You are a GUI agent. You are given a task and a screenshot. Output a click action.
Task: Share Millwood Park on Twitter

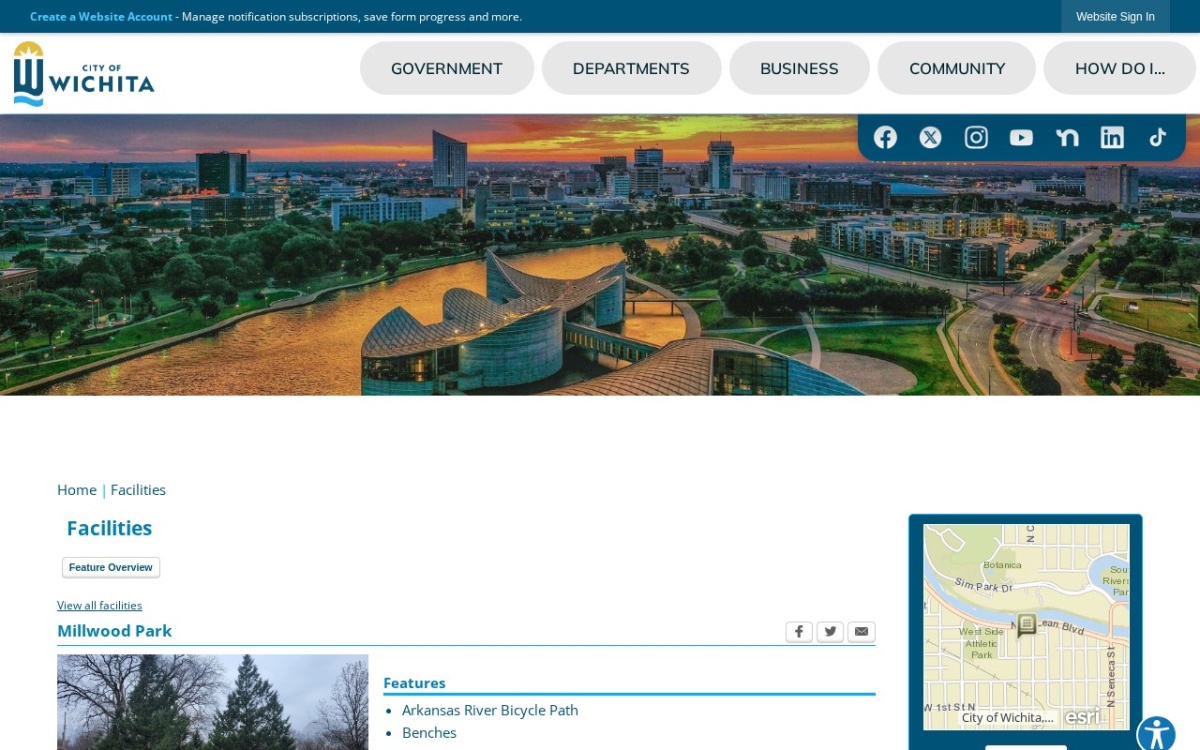pos(830,631)
